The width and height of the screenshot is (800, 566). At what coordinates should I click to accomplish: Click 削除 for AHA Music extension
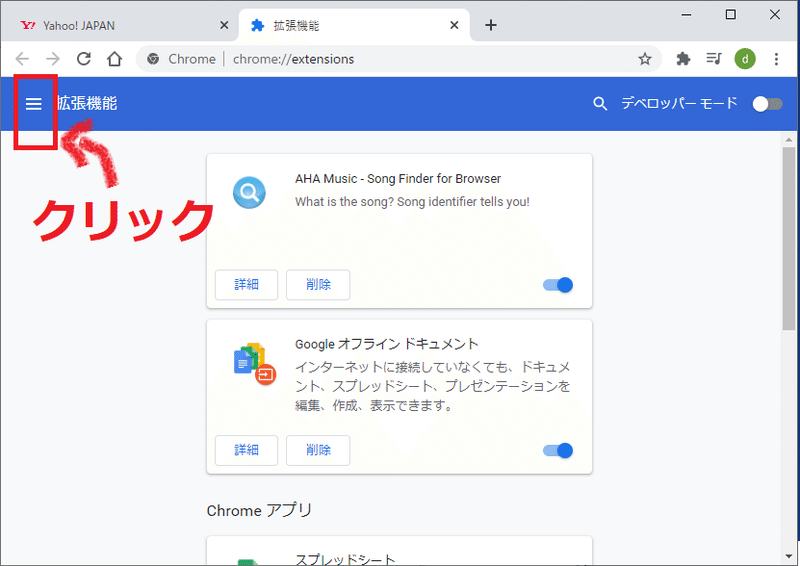click(318, 285)
